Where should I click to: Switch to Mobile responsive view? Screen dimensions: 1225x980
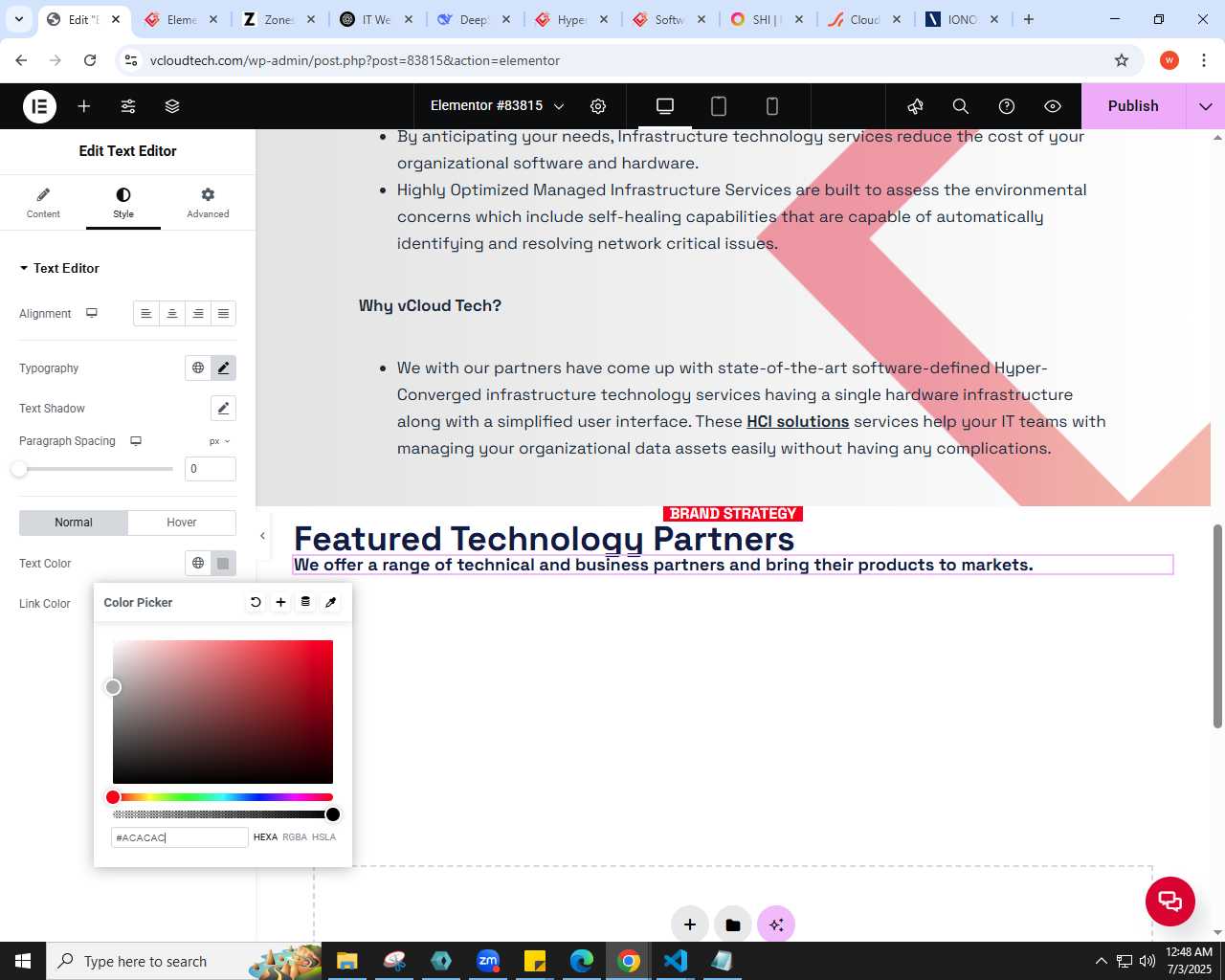pos(772,106)
